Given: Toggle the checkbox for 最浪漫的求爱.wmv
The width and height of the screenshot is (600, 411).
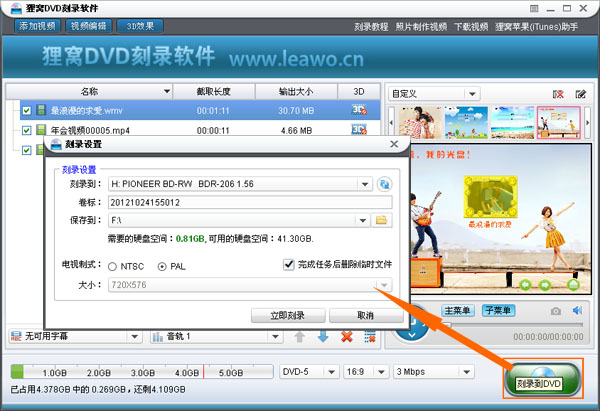Looking at the screenshot, I should (x=26, y=111).
